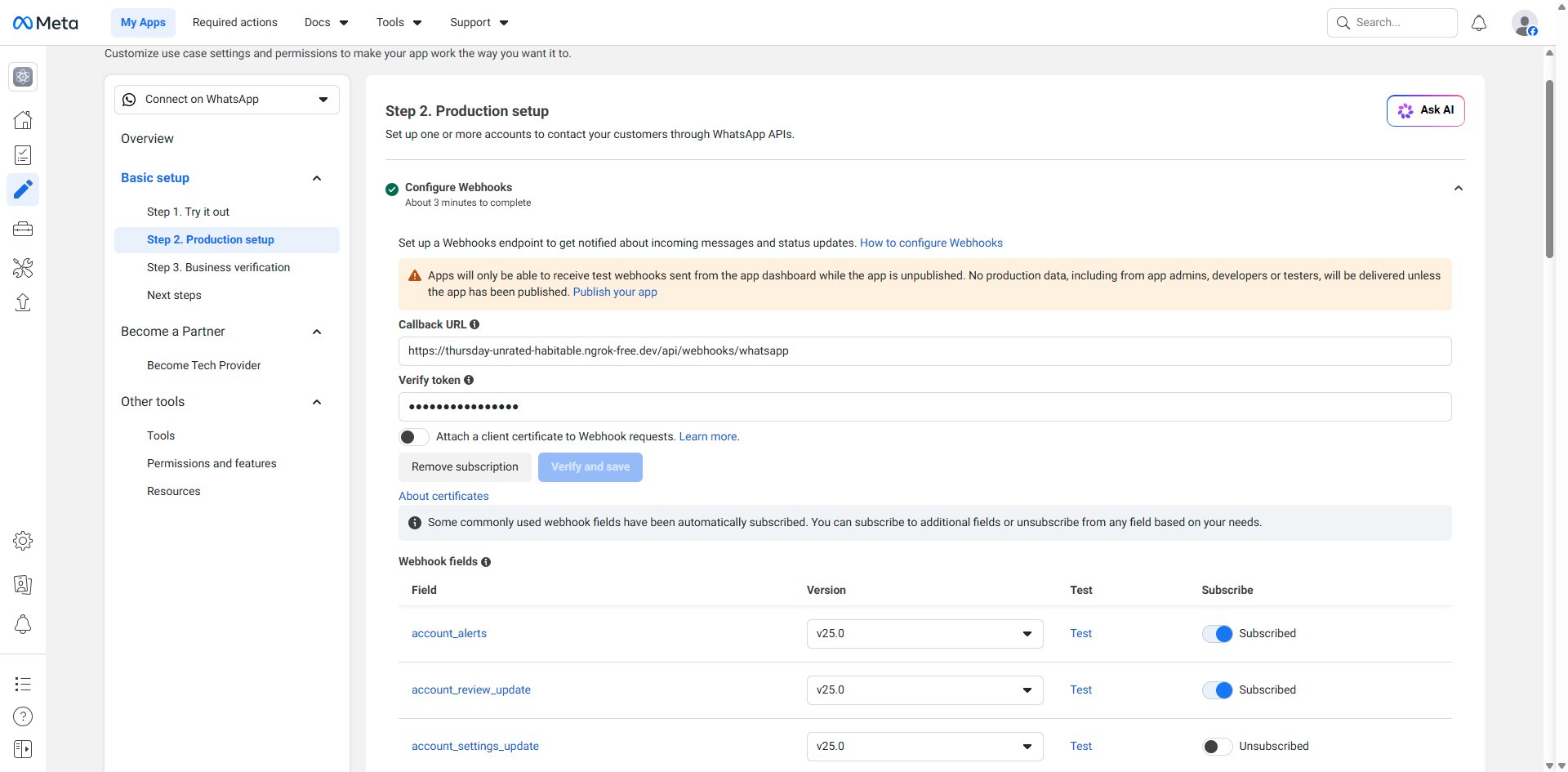Open the briefcase icon in the sidebar

23,229
